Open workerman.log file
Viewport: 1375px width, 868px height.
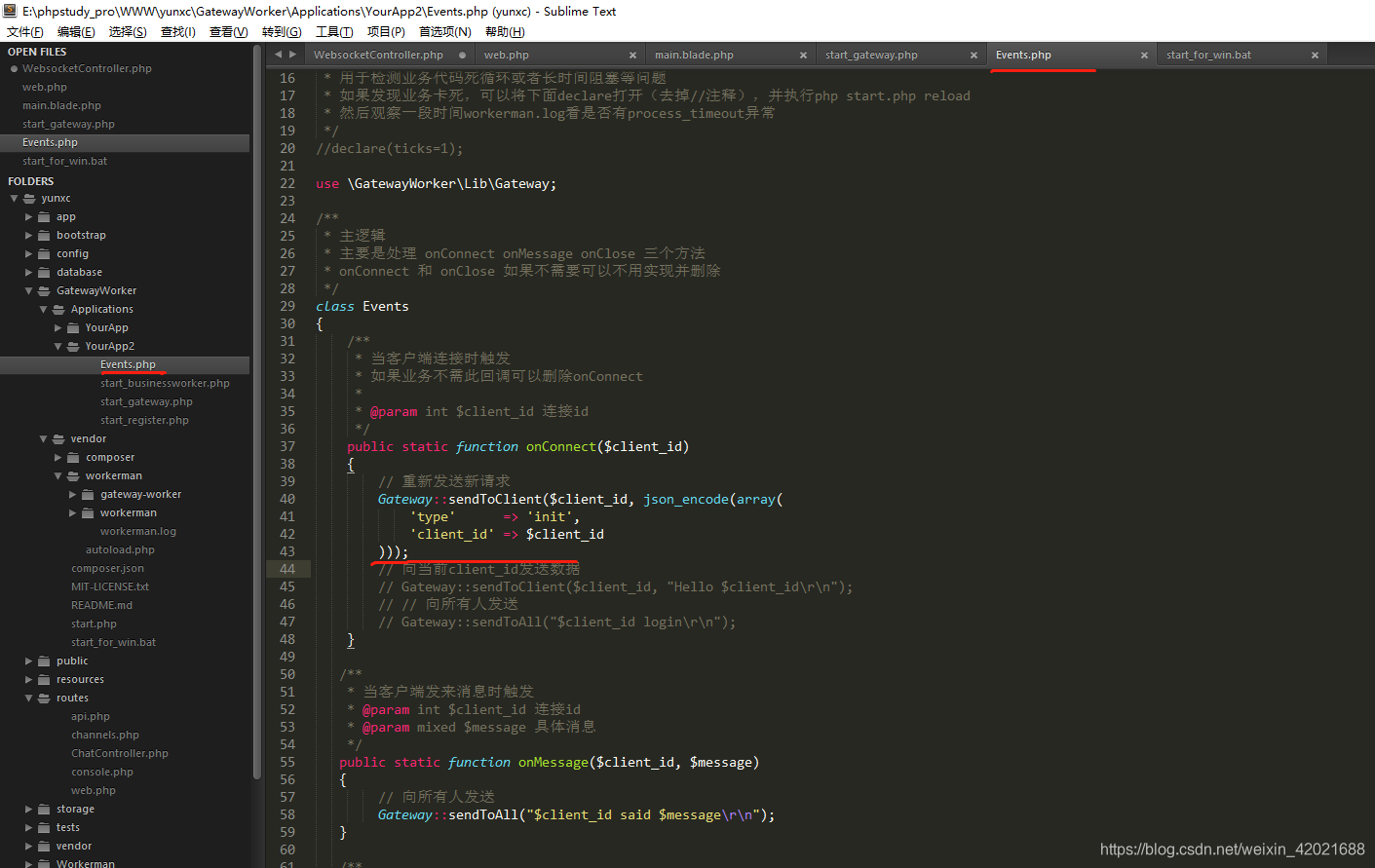click(x=138, y=531)
